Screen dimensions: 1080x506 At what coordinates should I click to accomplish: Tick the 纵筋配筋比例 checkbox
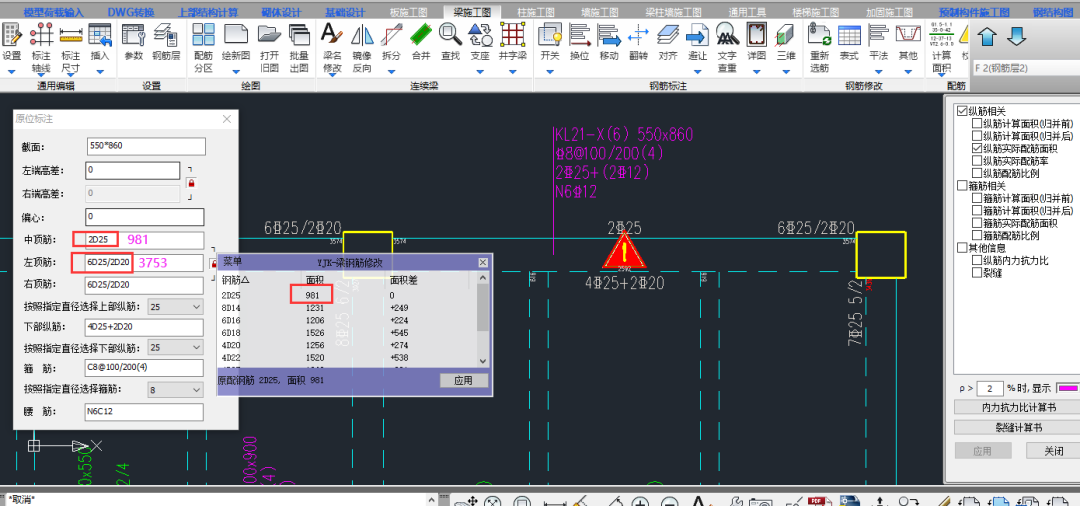(x=977, y=173)
